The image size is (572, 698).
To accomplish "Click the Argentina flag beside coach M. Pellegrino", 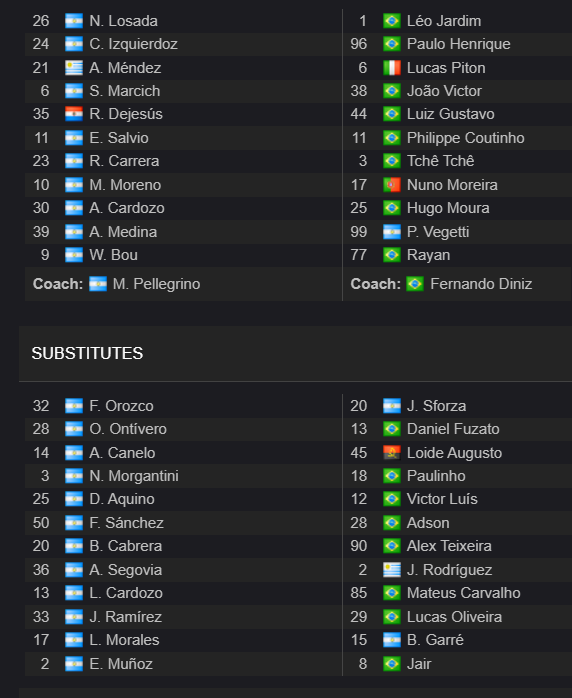I will pos(98,284).
